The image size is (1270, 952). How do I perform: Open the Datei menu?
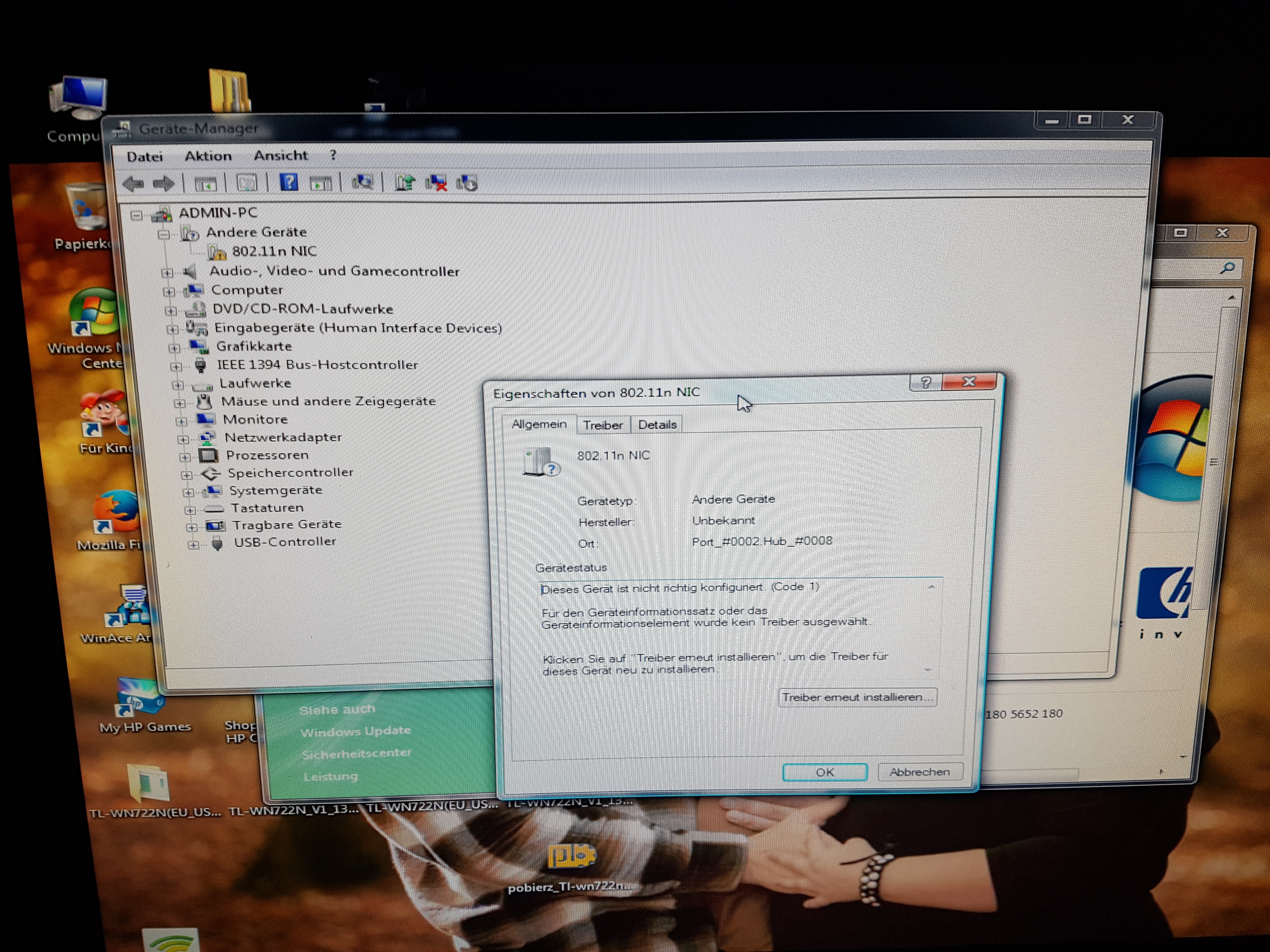[145, 157]
